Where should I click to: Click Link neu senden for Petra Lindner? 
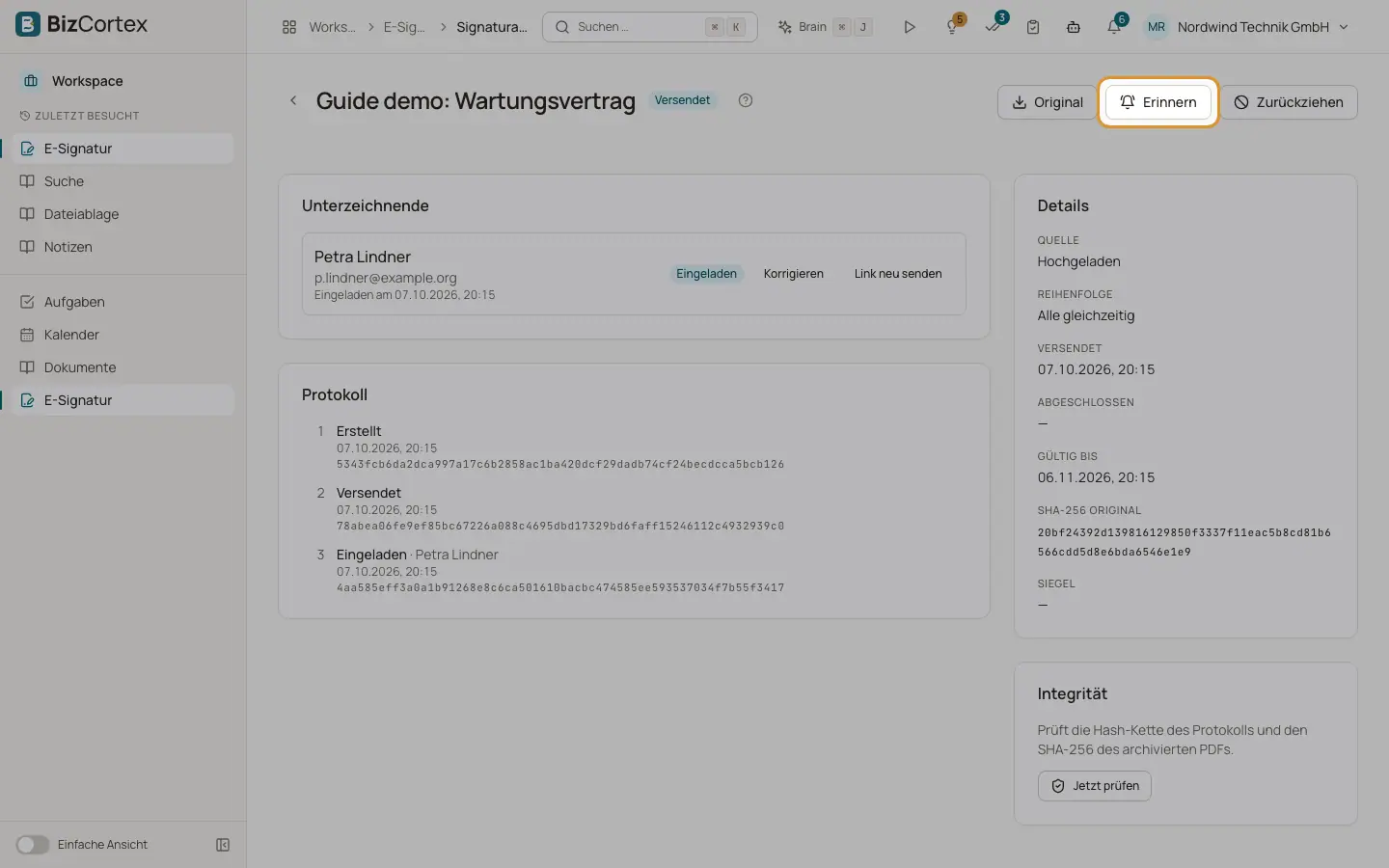pos(898,274)
